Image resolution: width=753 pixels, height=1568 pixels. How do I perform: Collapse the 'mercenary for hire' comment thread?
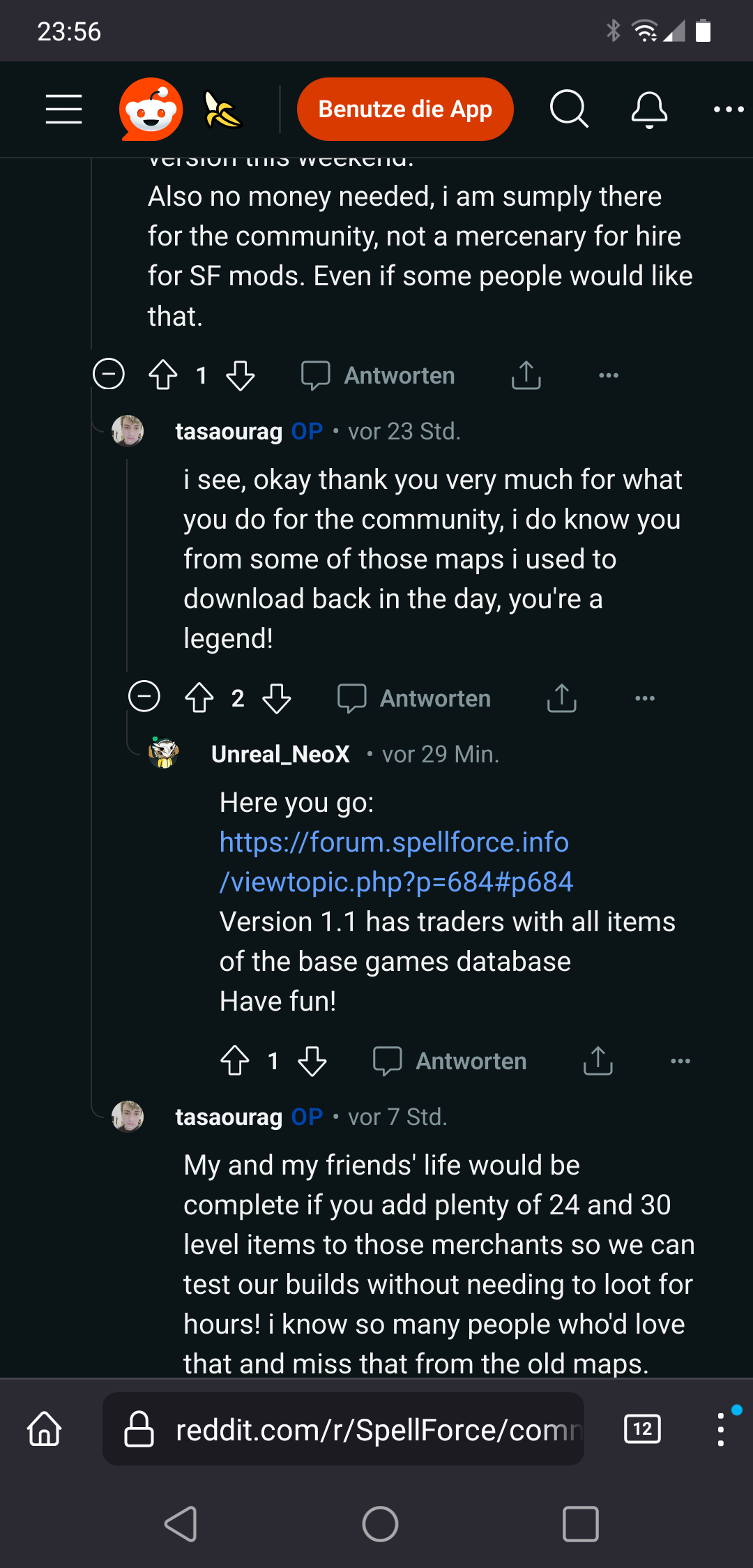coord(109,374)
